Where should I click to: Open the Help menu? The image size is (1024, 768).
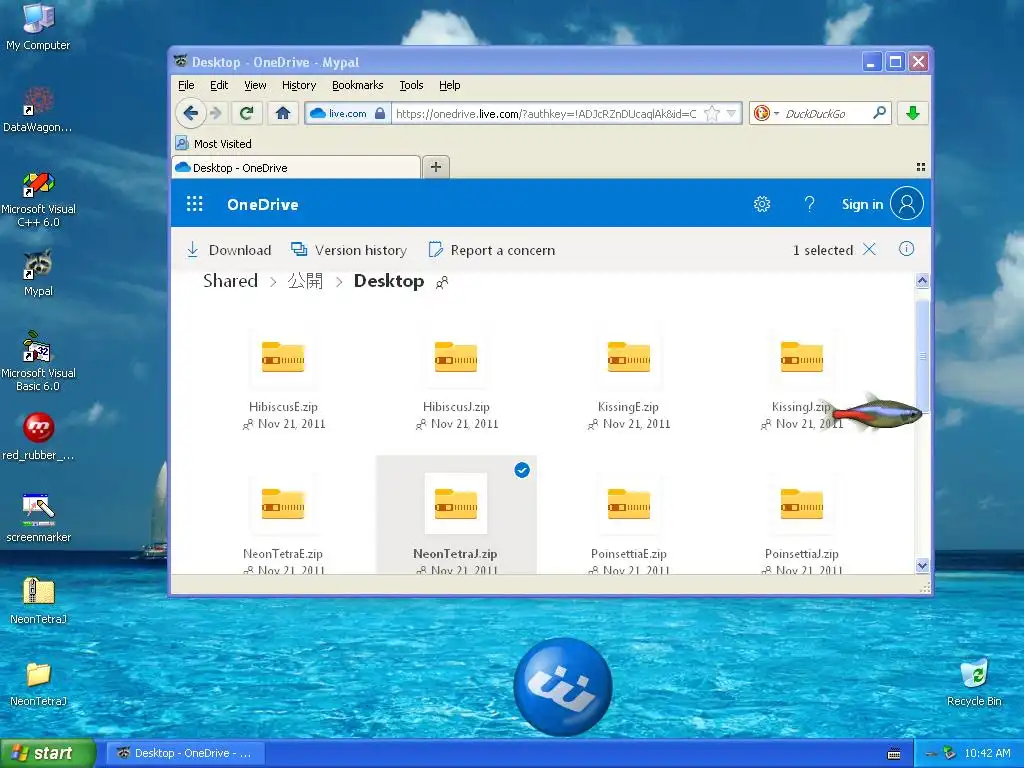point(449,85)
